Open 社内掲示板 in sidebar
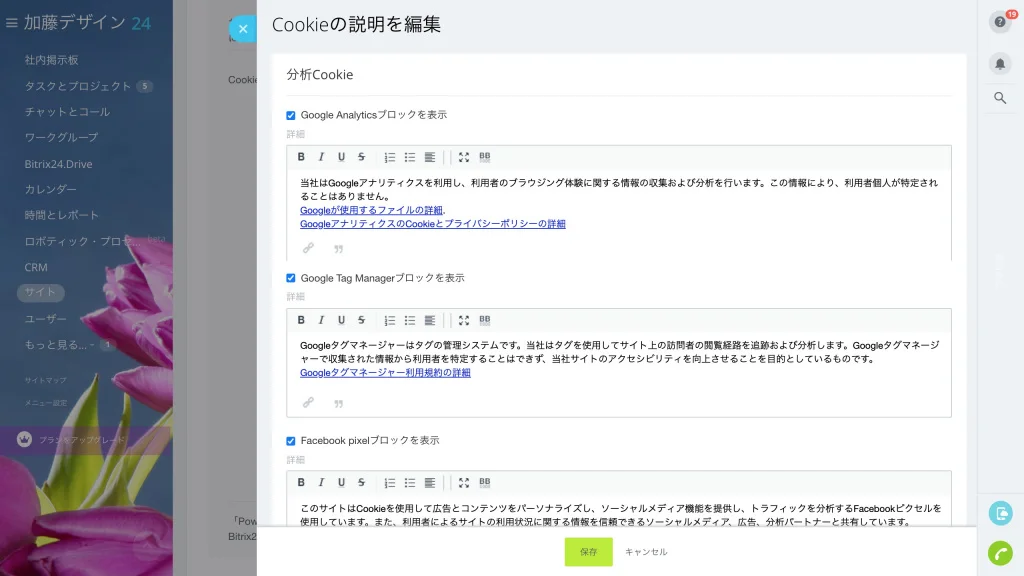The height and width of the screenshot is (576, 1024). point(52,60)
